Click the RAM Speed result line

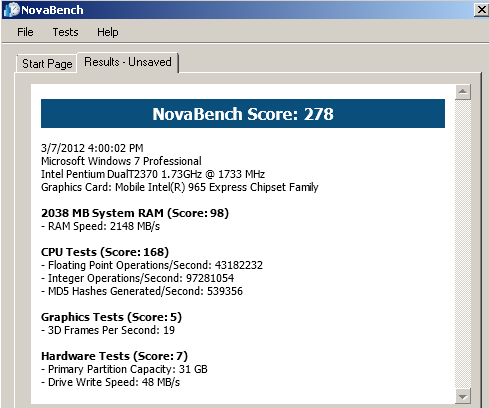101,226
